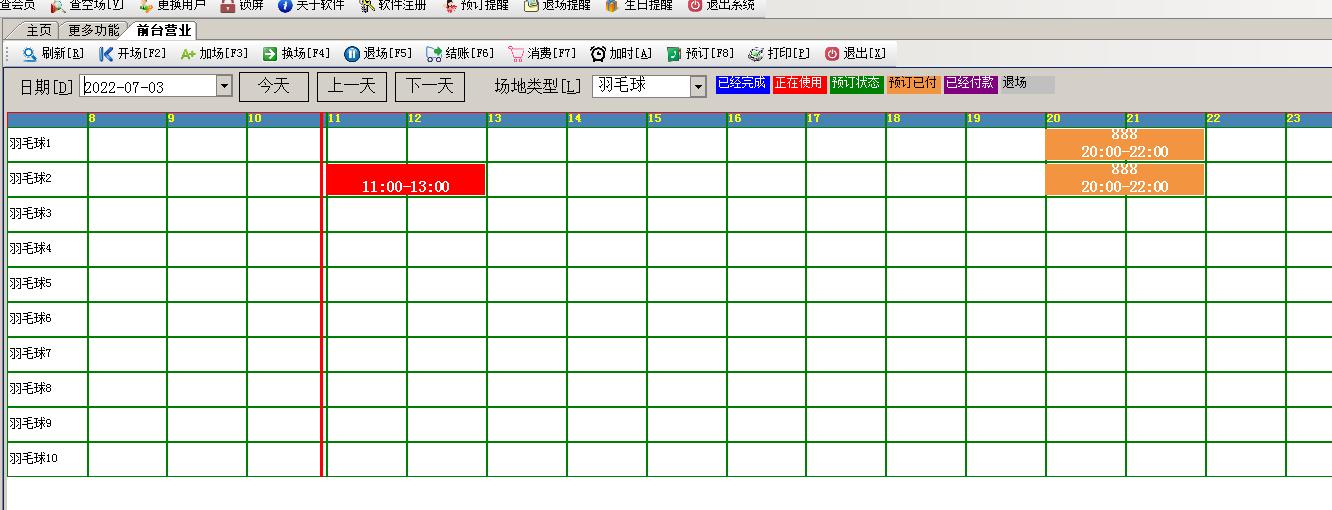Select the 加场[F3] add court icon
Screen dimensions: 1332x510
click(x=188, y=54)
